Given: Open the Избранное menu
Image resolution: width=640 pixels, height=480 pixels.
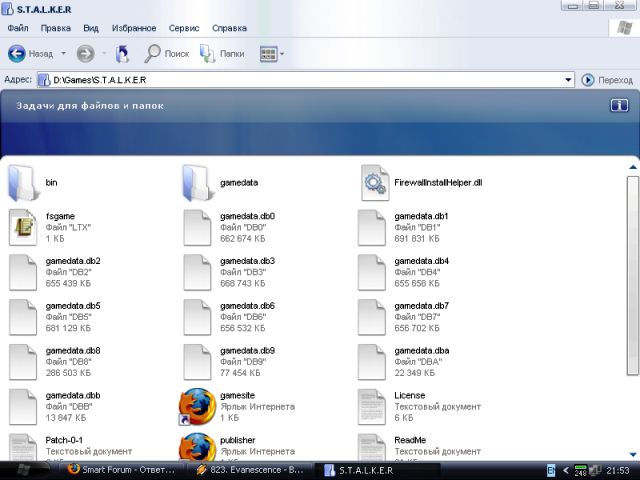Looking at the screenshot, I should coord(134,28).
